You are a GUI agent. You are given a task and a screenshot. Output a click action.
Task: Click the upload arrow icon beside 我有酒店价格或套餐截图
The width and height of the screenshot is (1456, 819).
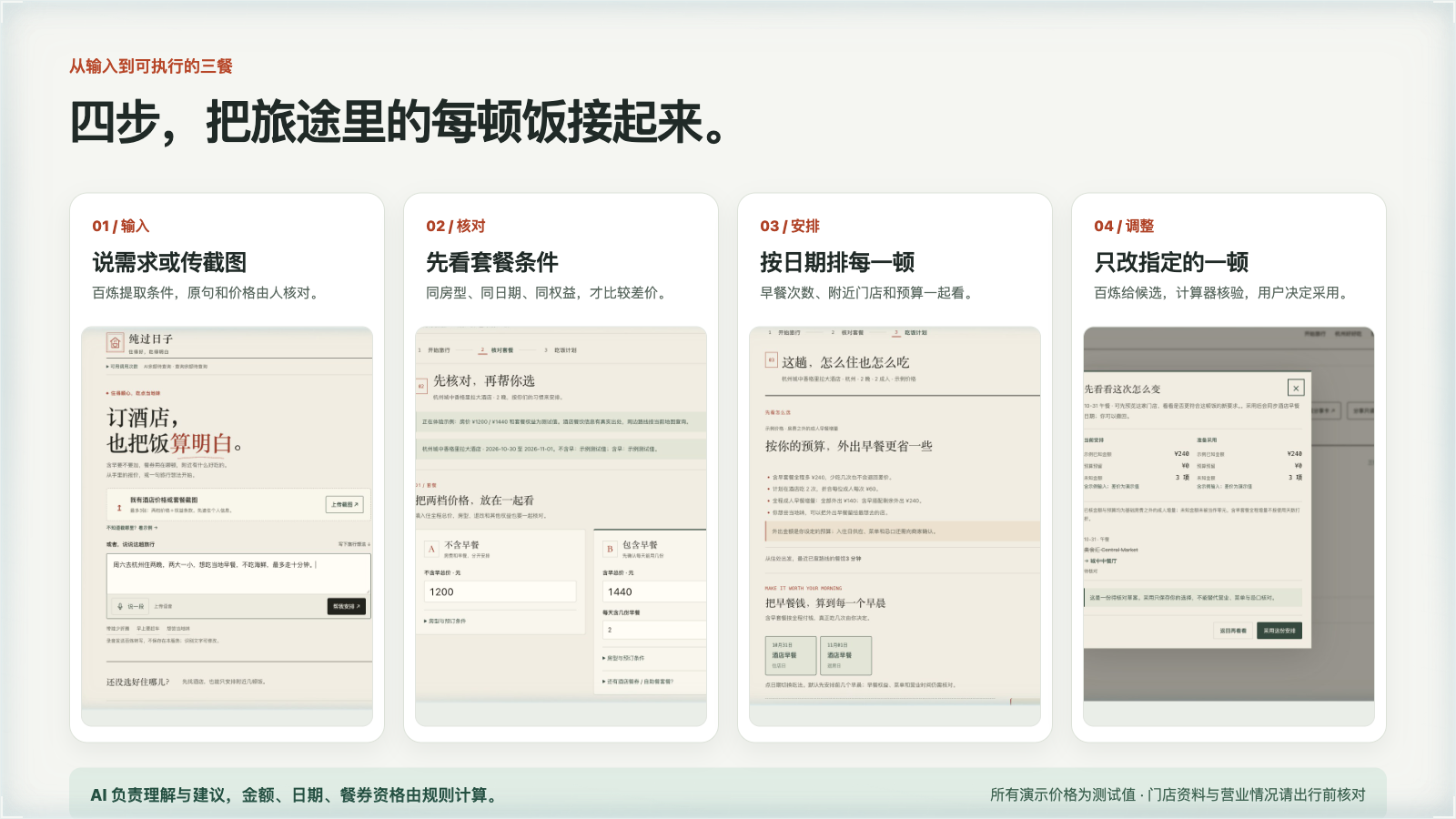(119, 508)
